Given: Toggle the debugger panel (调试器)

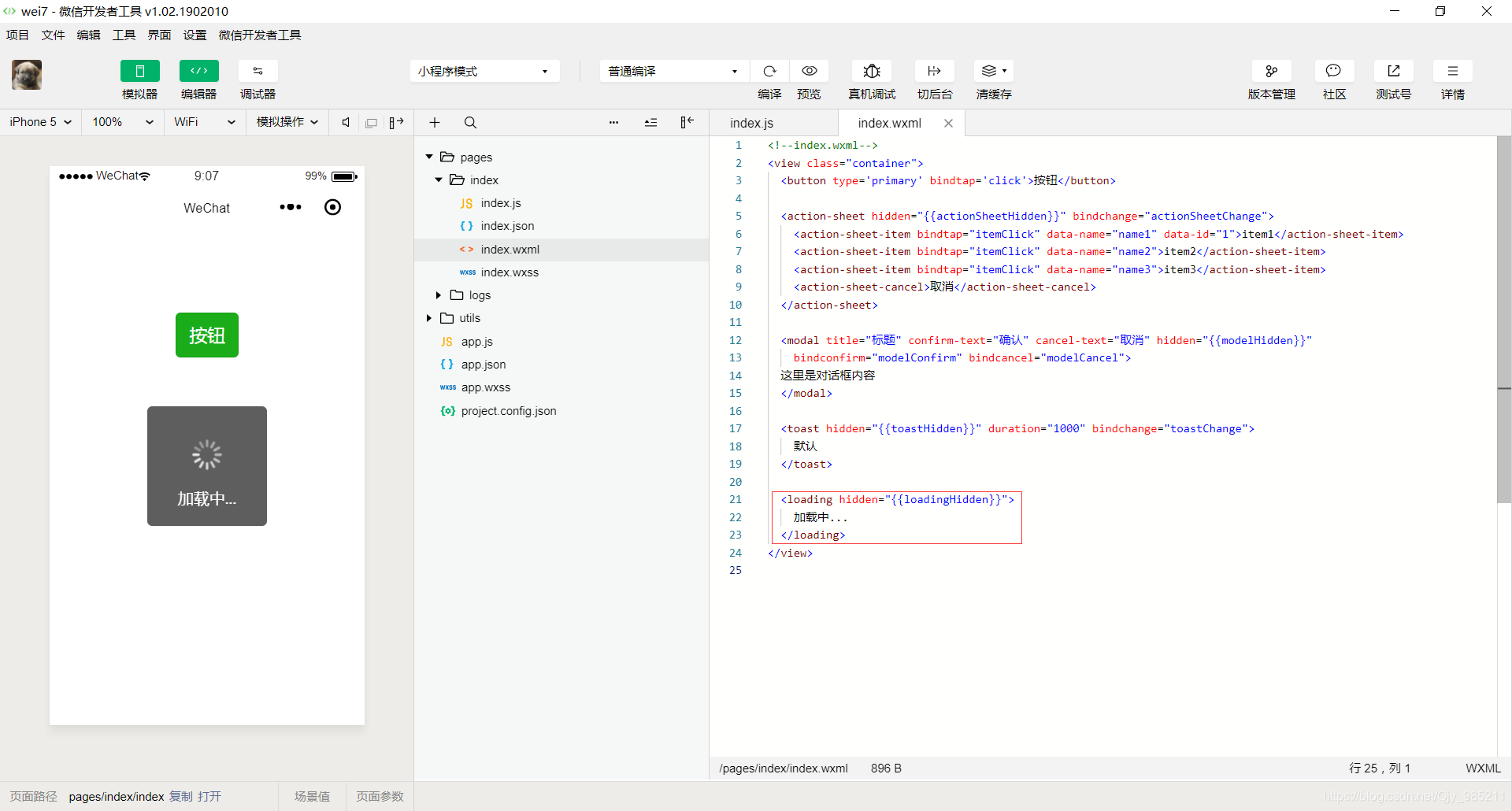Looking at the screenshot, I should [258, 71].
